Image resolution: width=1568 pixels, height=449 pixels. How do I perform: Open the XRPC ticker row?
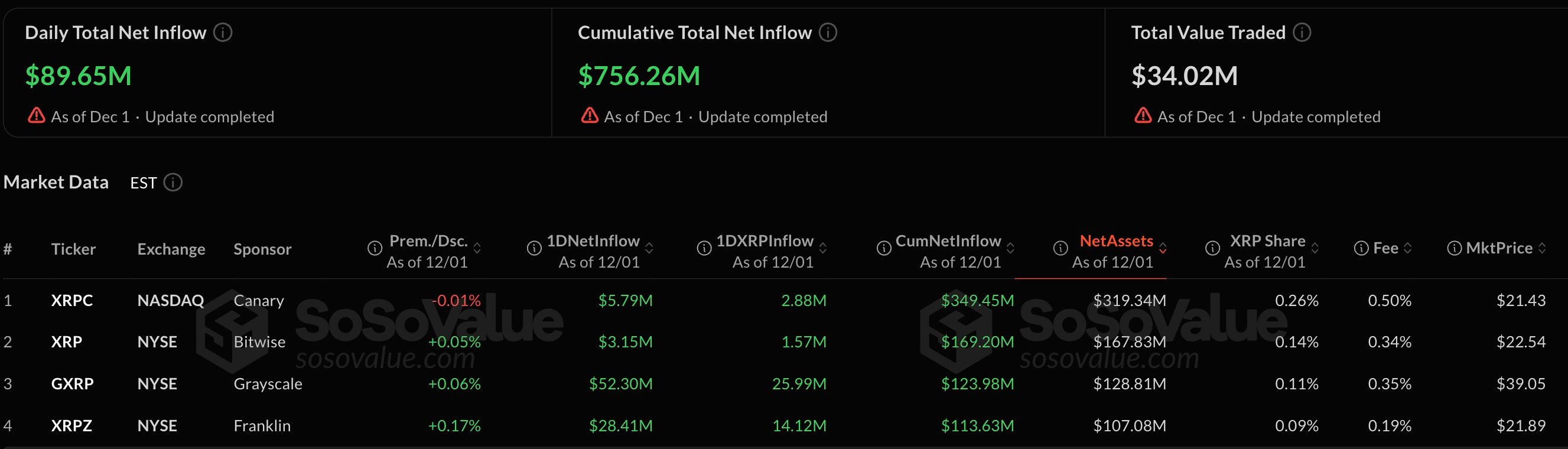pyautogui.click(x=72, y=301)
